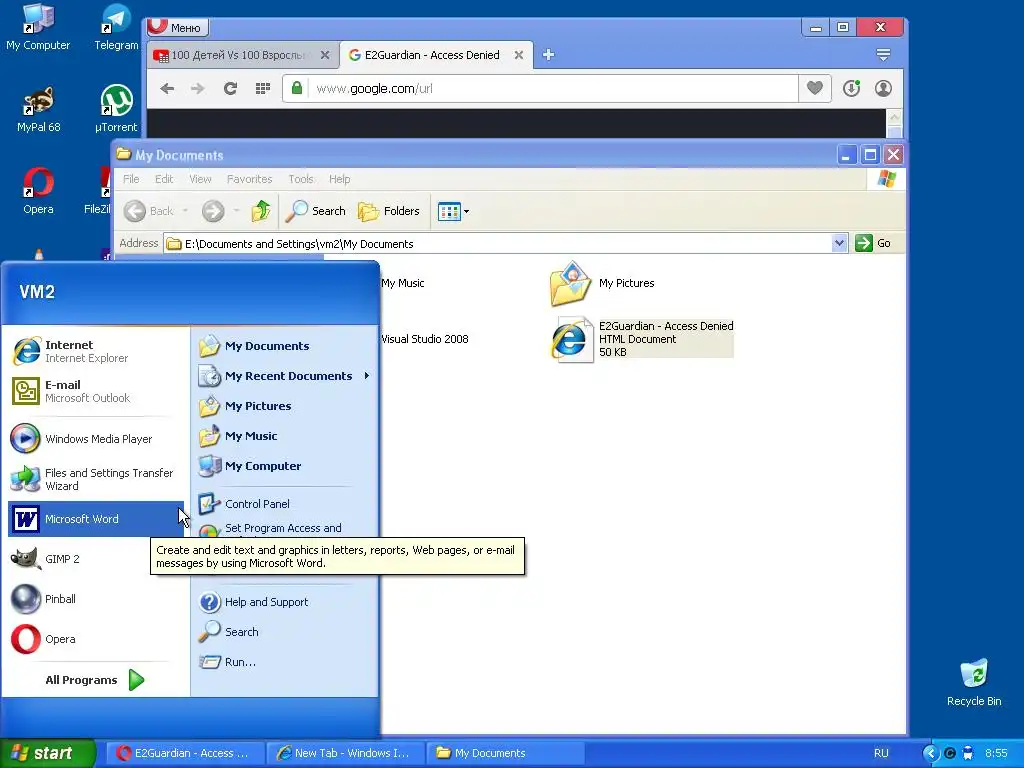Click Search in Explorer toolbar

[x=316, y=211]
